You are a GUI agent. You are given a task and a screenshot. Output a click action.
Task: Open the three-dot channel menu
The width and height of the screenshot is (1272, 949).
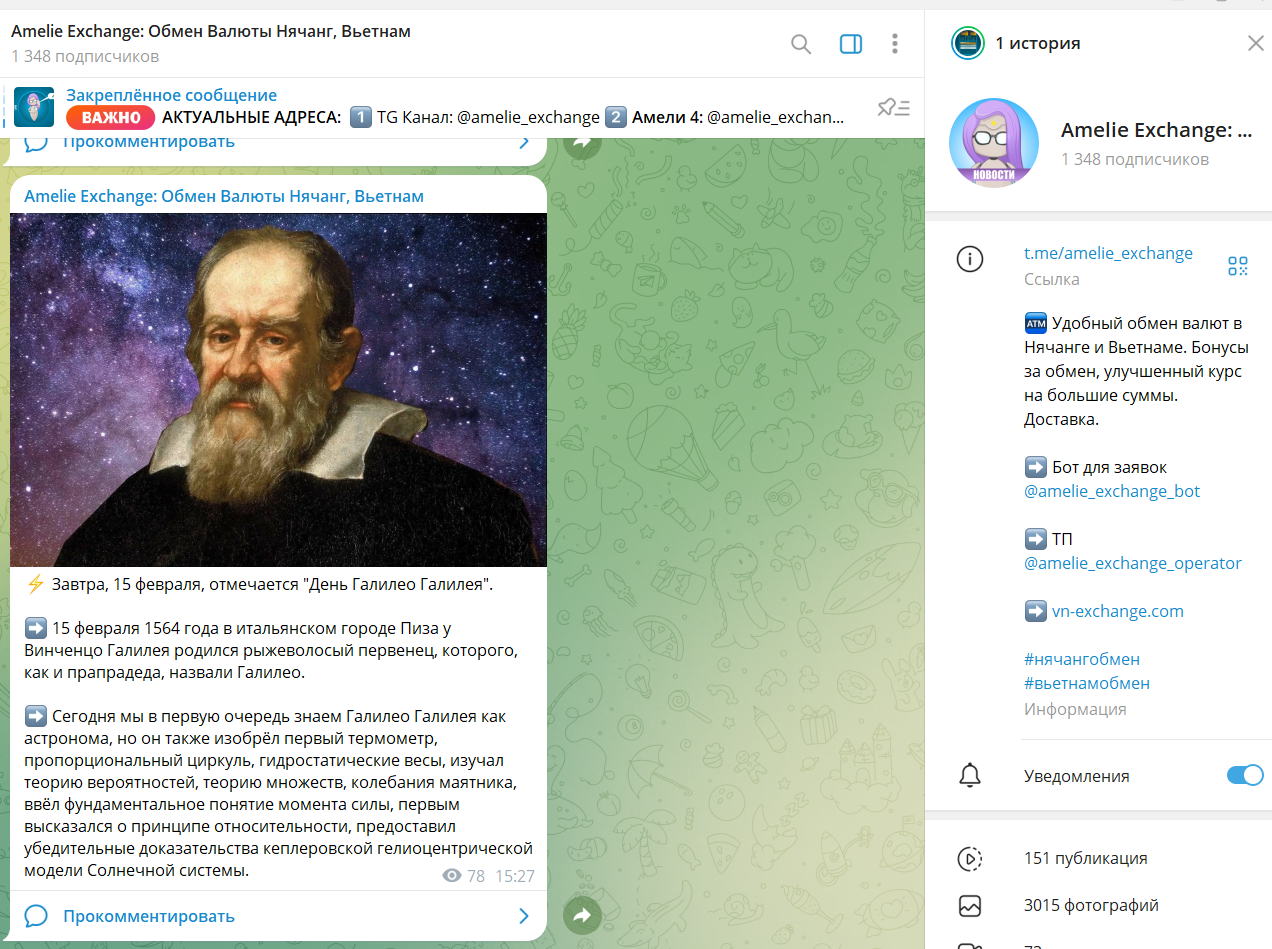click(895, 44)
